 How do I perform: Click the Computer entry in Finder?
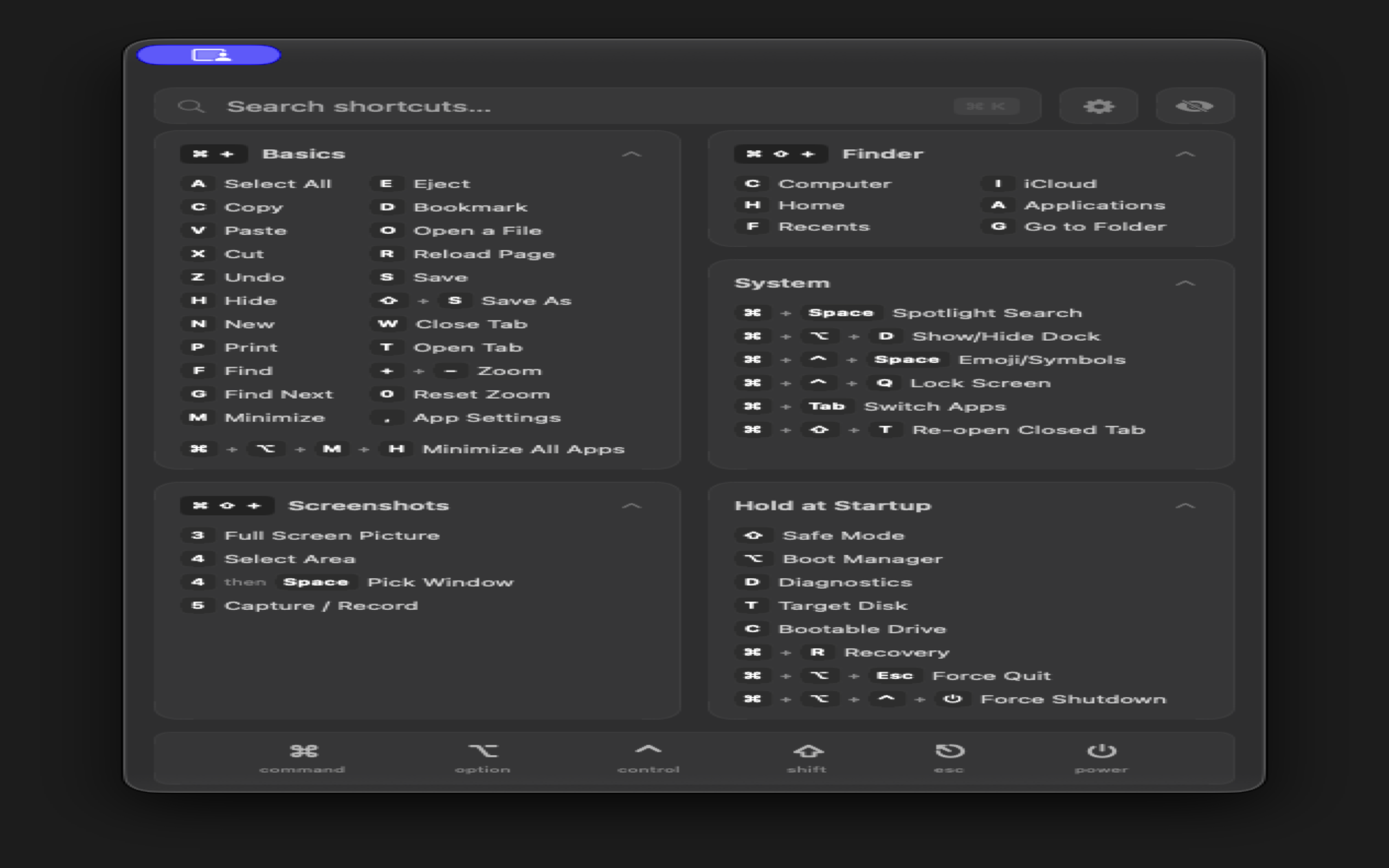click(814, 184)
